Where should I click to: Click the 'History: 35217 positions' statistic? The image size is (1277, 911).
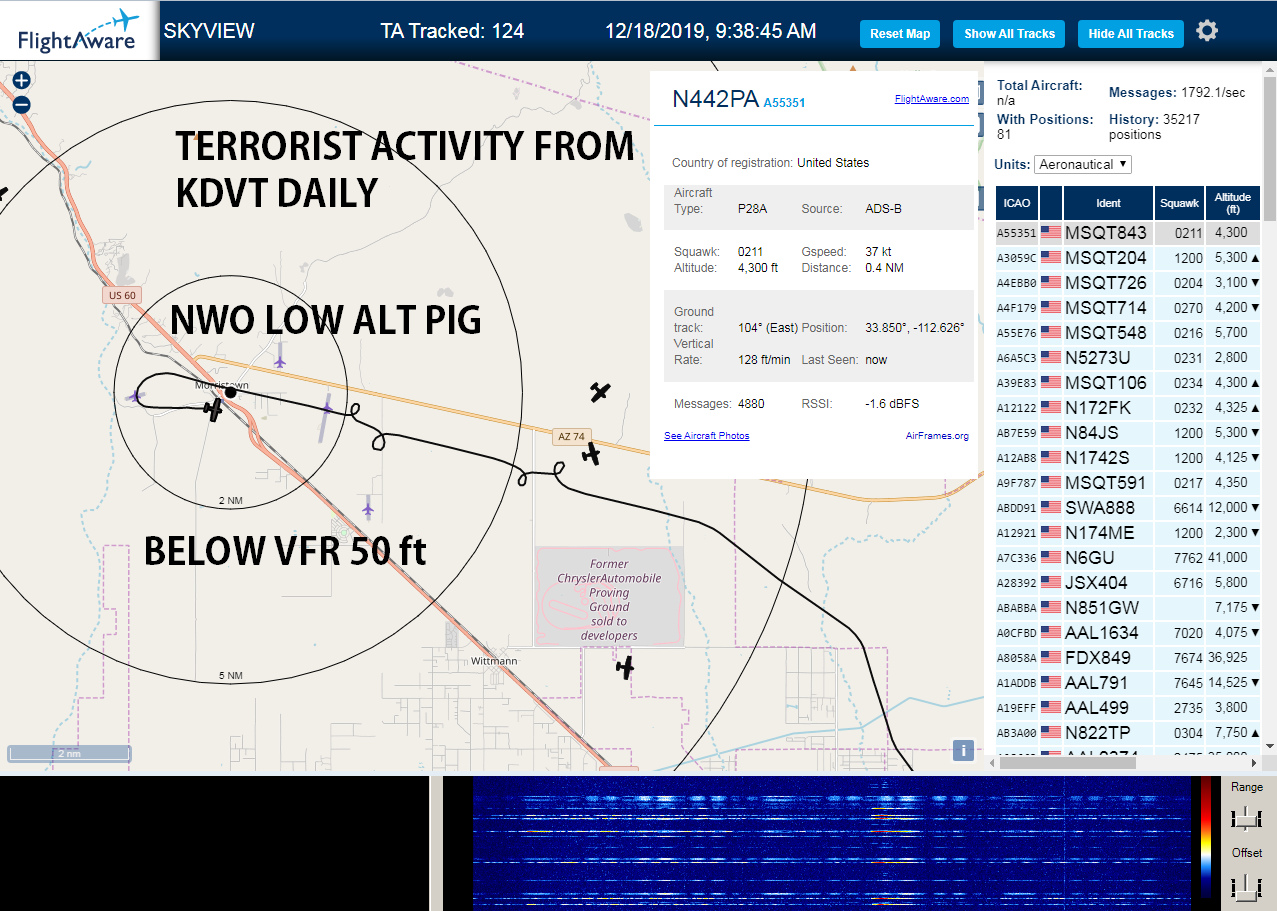(1154, 126)
